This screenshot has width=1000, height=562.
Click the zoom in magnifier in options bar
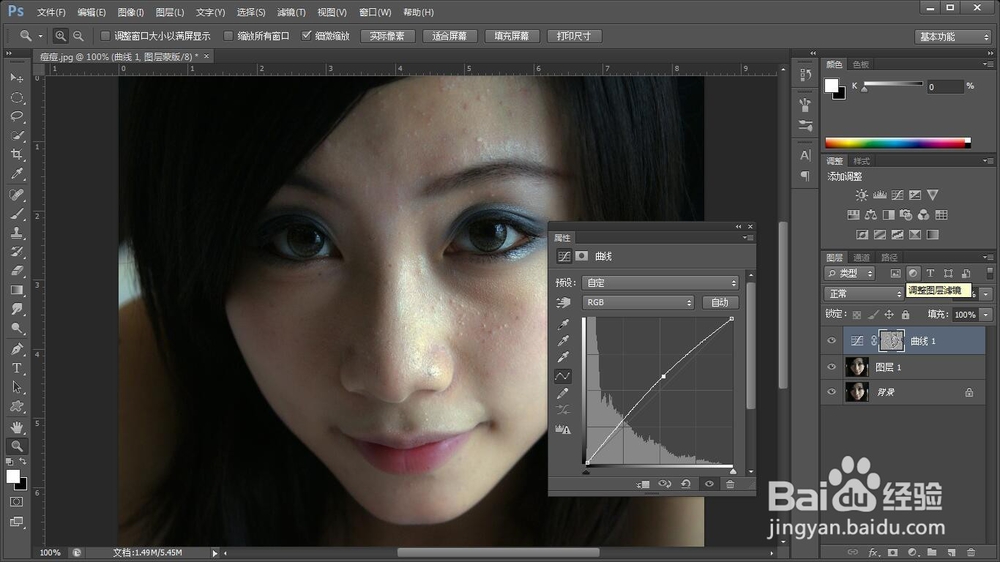[x=60, y=36]
